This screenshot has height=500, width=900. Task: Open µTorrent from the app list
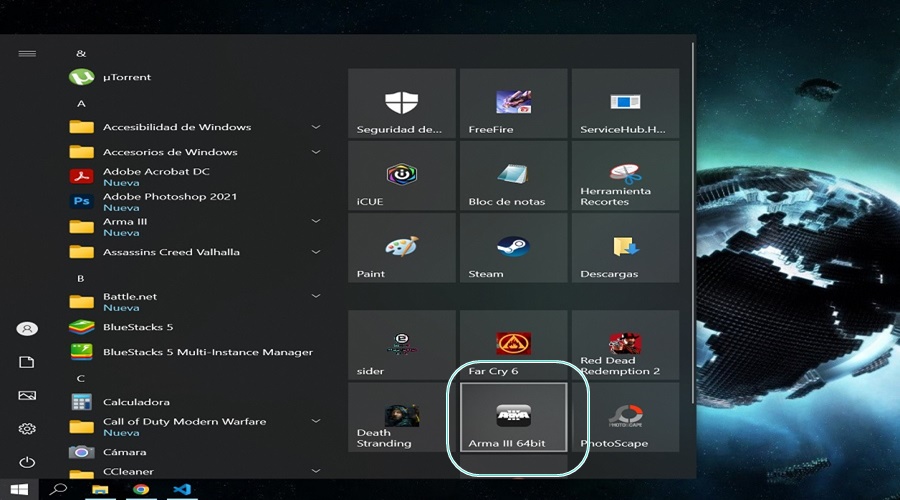[x=195, y=77]
